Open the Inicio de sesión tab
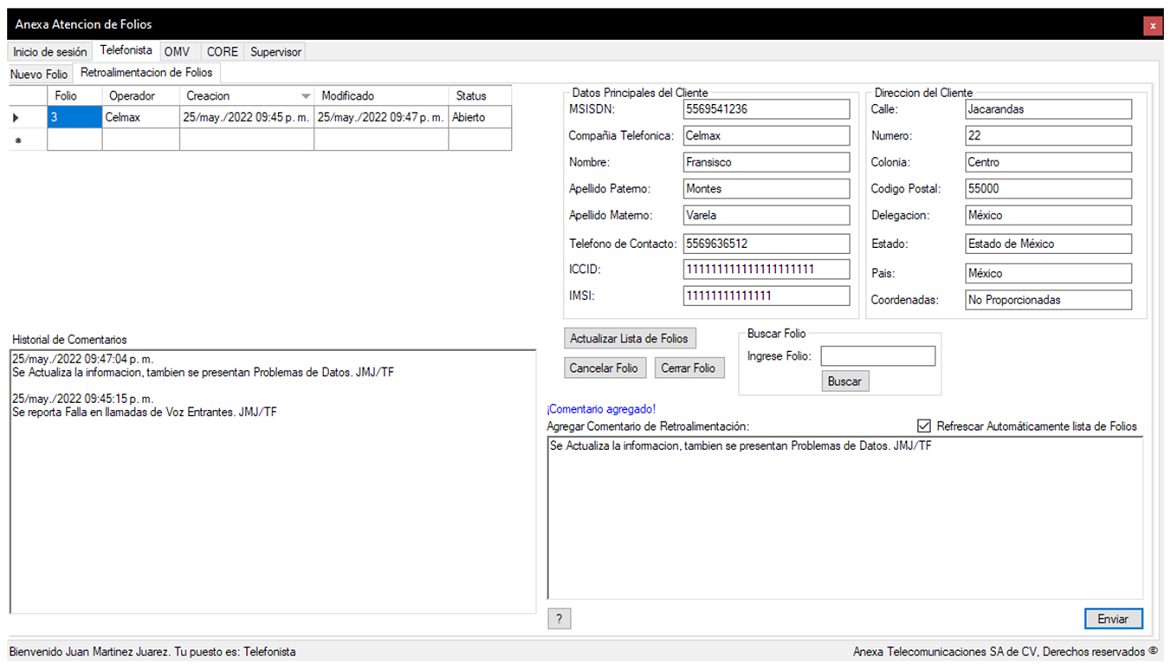The height and width of the screenshot is (664, 1171). point(50,52)
